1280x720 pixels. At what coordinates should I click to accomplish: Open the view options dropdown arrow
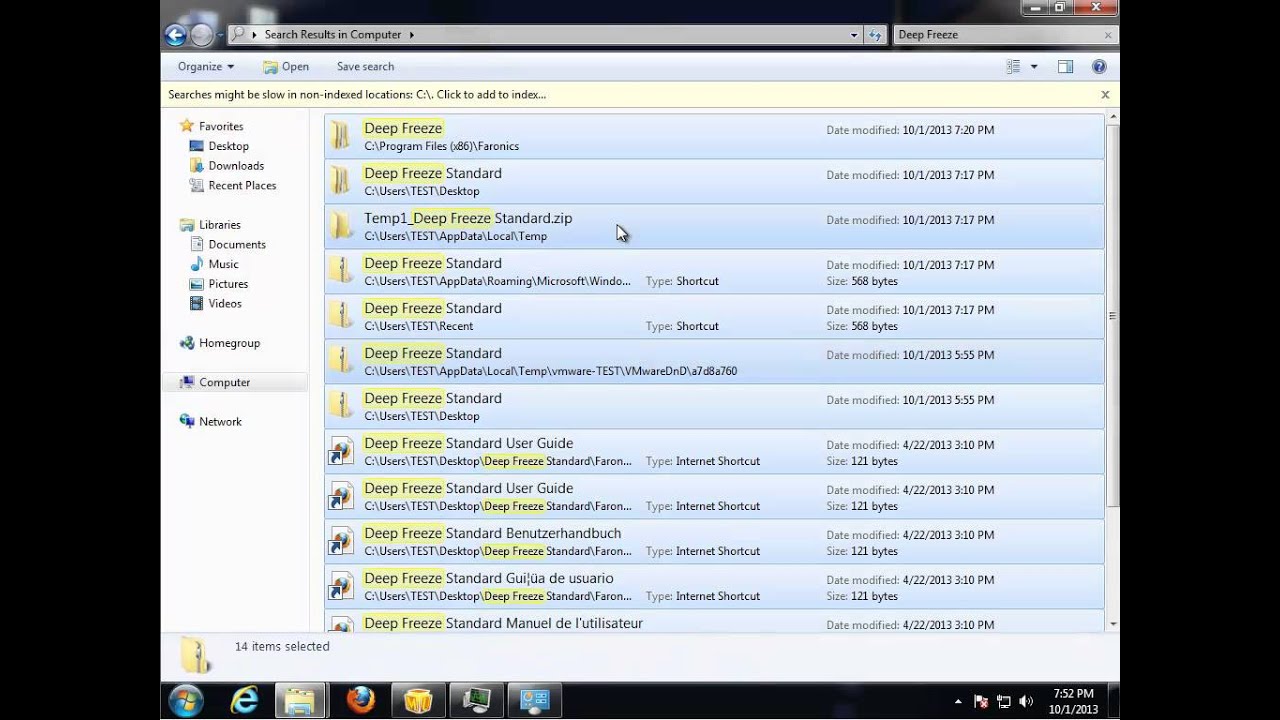(1034, 67)
